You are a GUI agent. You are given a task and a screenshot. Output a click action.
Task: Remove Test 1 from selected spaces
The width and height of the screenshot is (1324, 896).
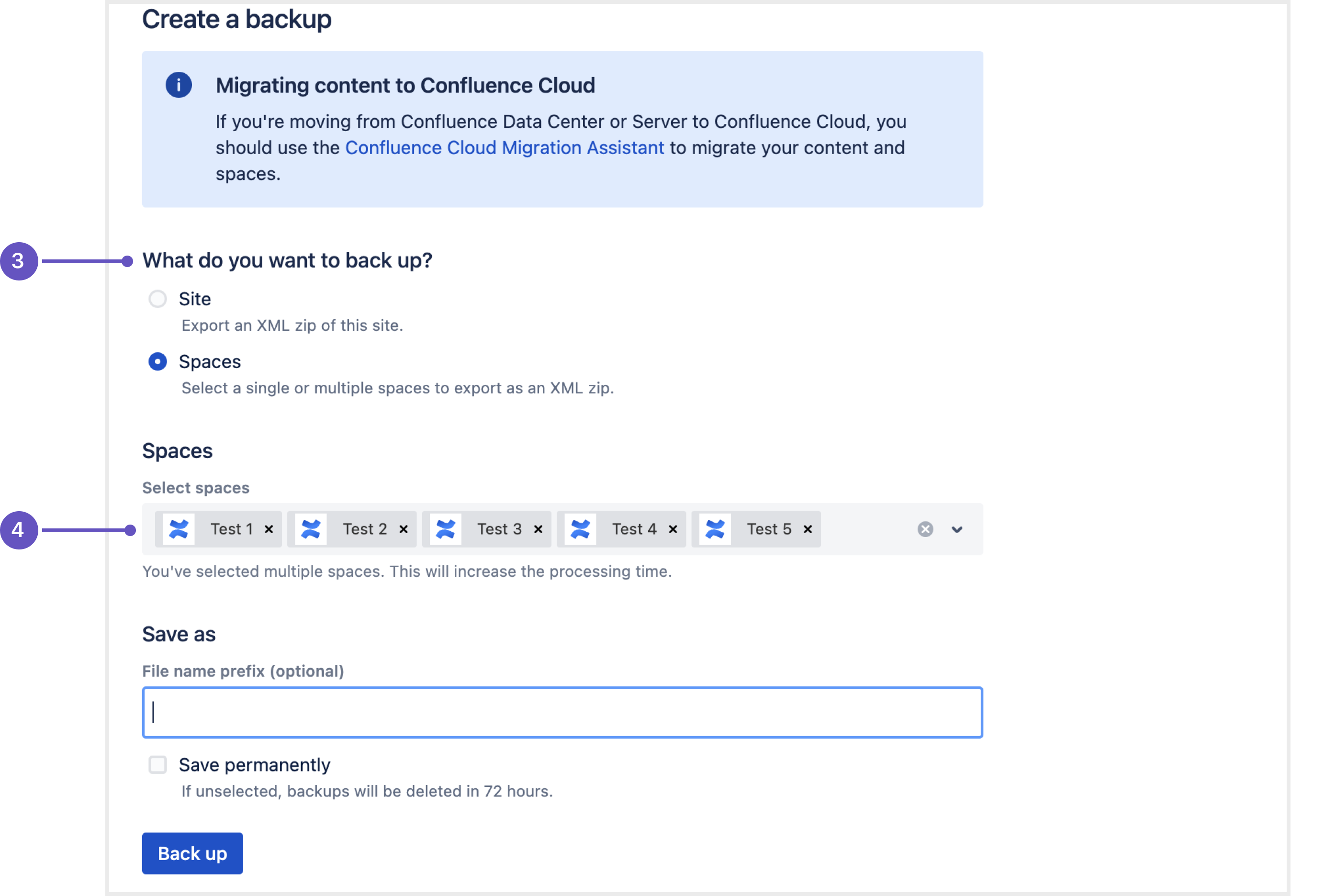(269, 529)
